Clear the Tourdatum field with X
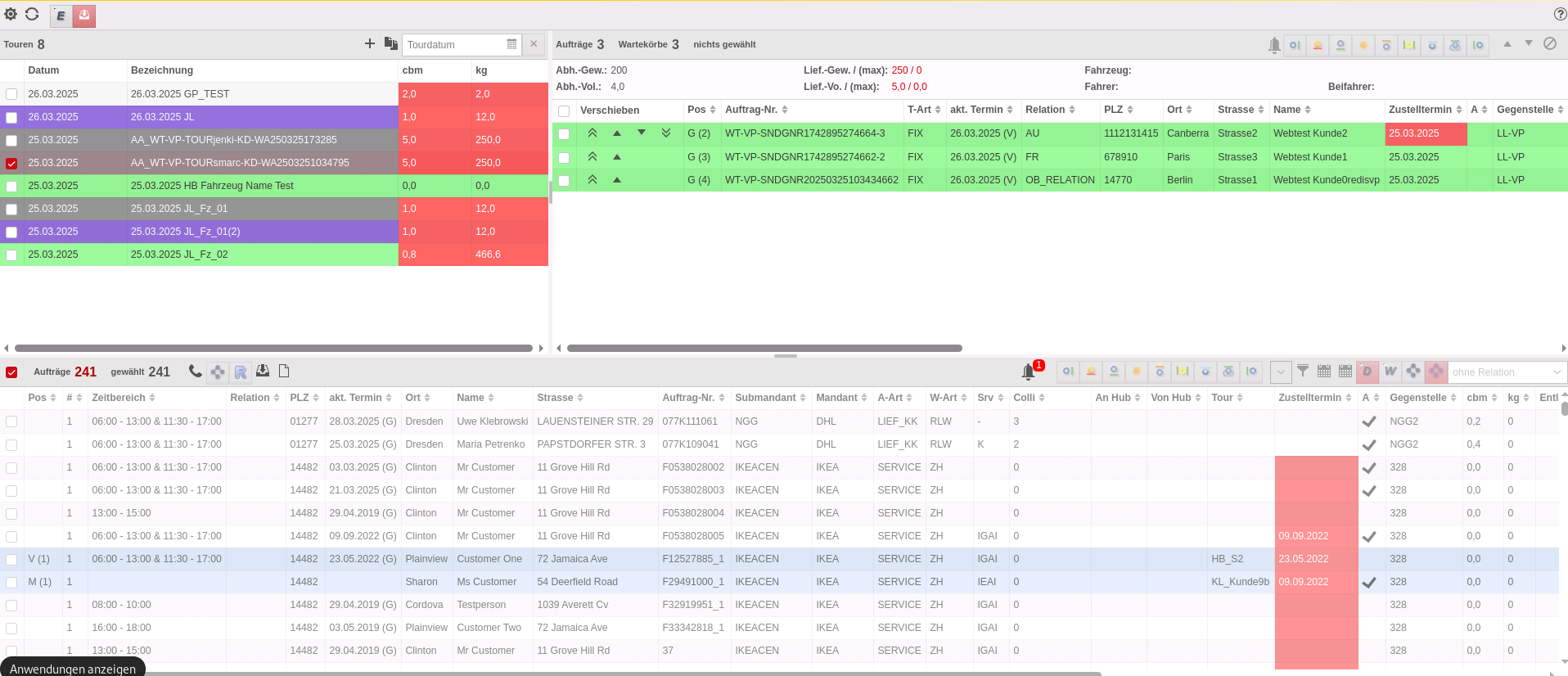This screenshot has width=1568, height=676. (x=534, y=44)
